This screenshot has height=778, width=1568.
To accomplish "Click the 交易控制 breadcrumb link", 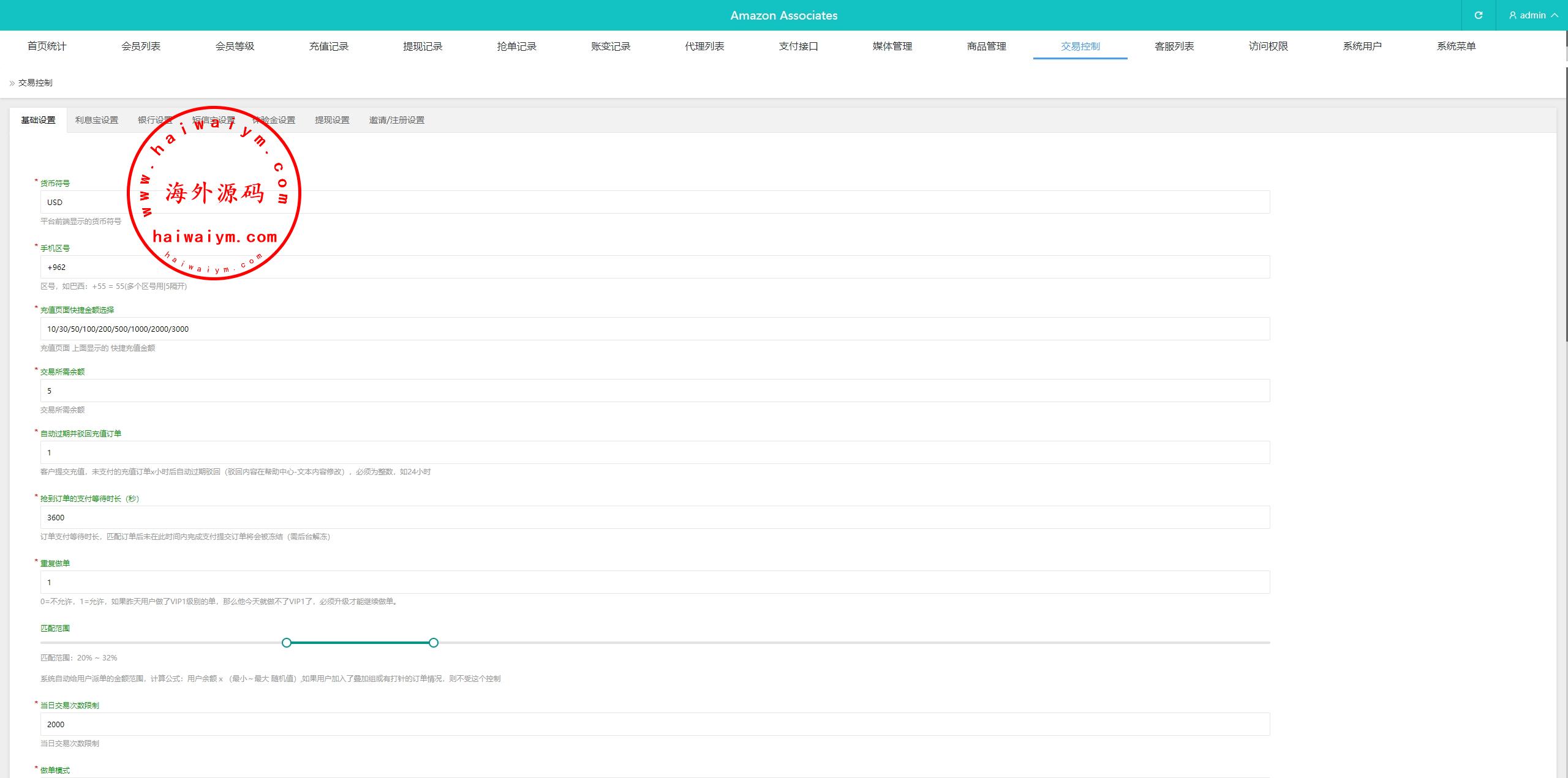I will pos(36,83).
